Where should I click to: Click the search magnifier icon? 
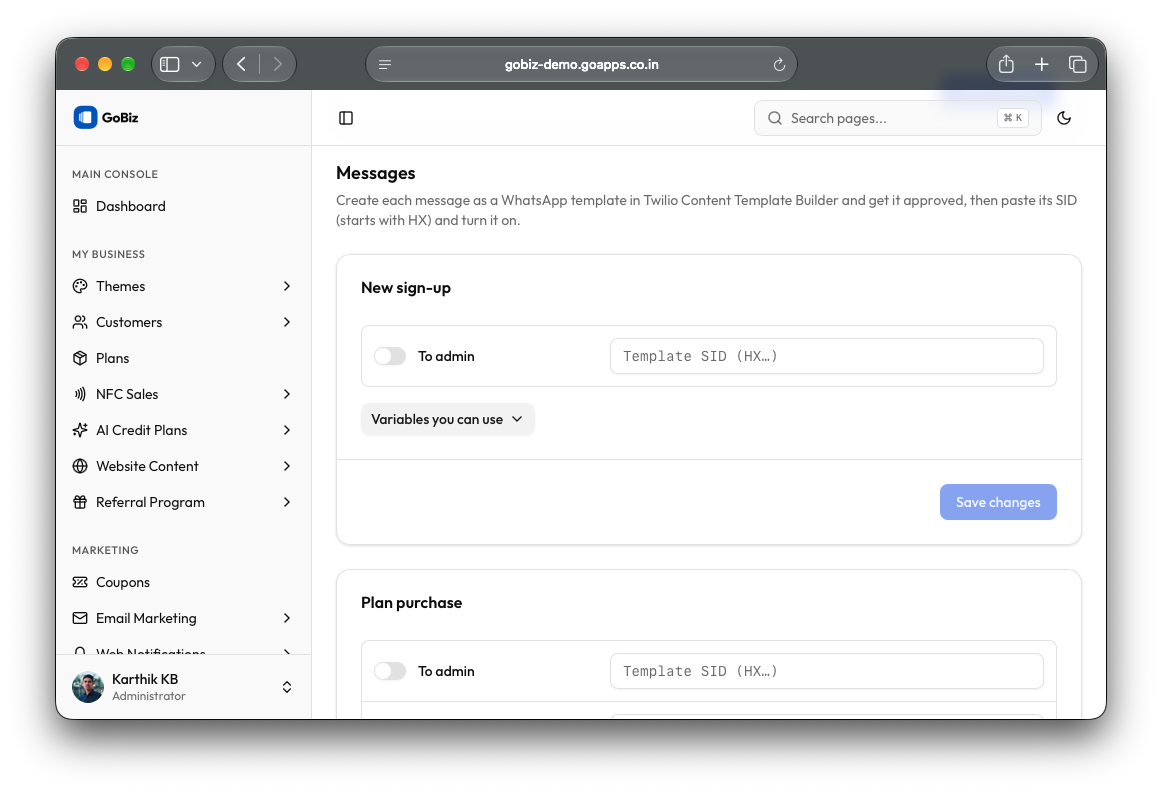(774, 118)
